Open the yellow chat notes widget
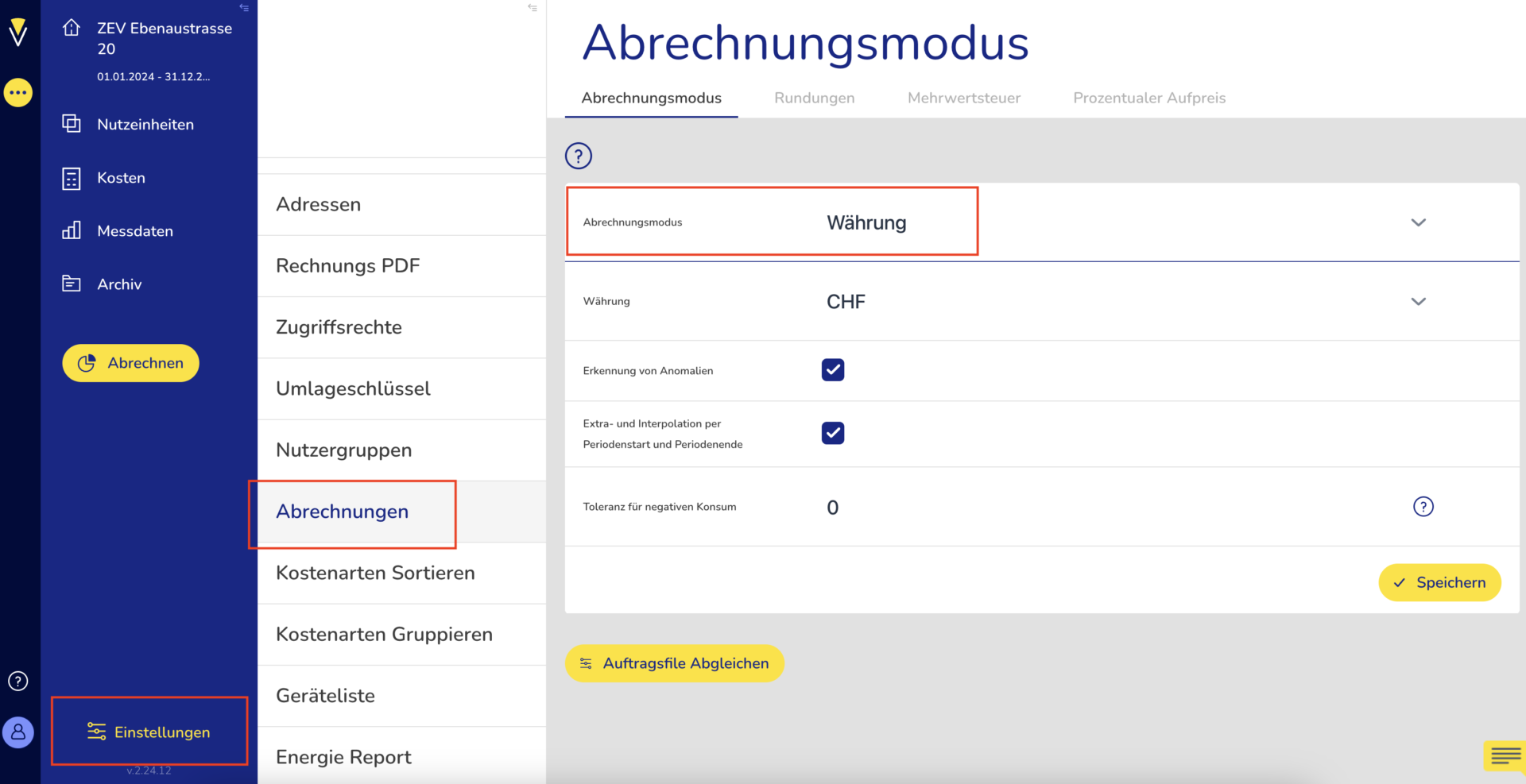Viewport: 1526px width, 784px height. (1504, 755)
